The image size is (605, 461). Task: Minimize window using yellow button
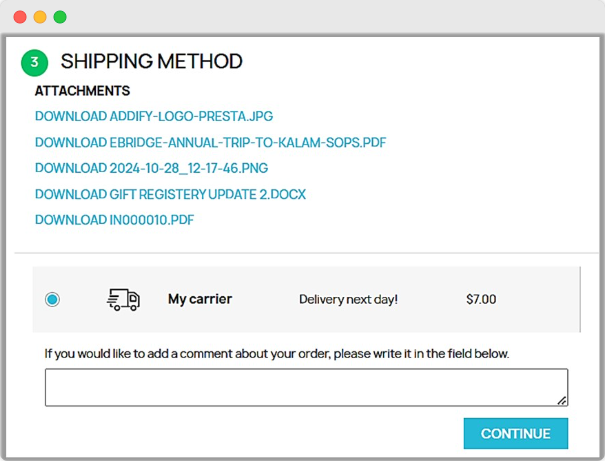[40, 17]
